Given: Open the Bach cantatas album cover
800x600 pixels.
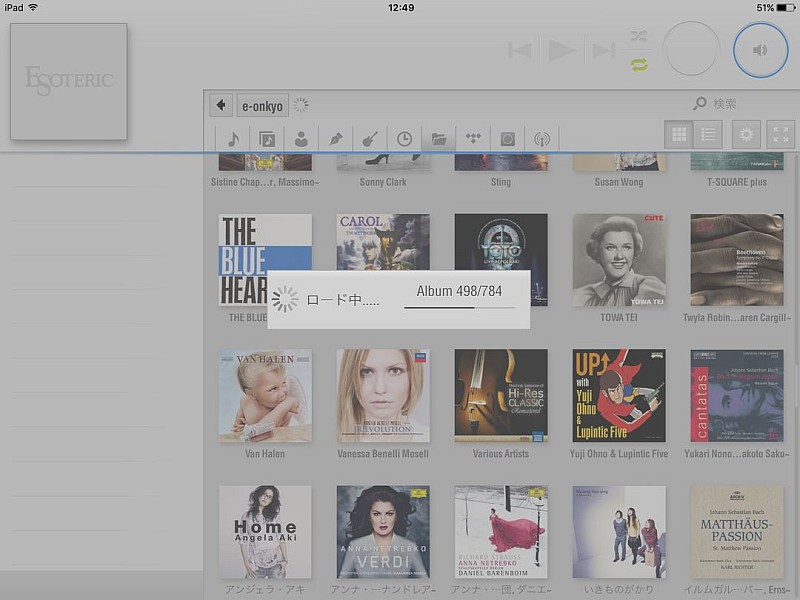Looking at the screenshot, I should (737, 395).
